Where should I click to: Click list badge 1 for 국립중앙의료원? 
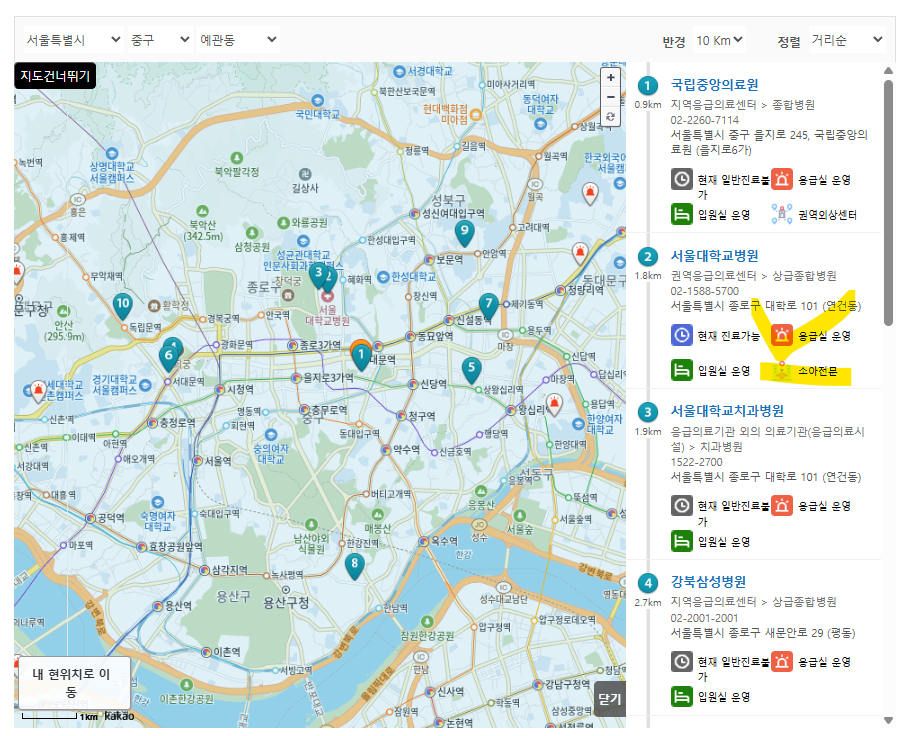[648, 86]
